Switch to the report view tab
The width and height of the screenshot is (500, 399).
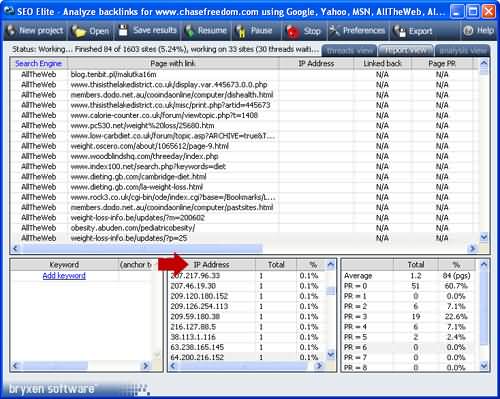(406, 51)
